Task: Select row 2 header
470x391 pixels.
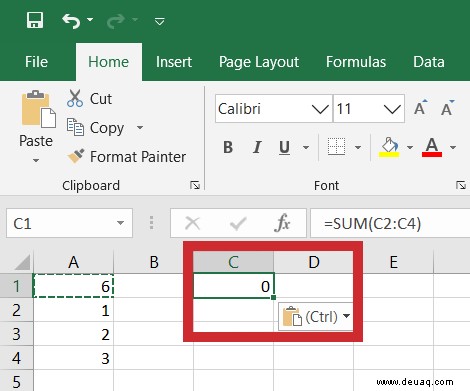Action: (16, 310)
